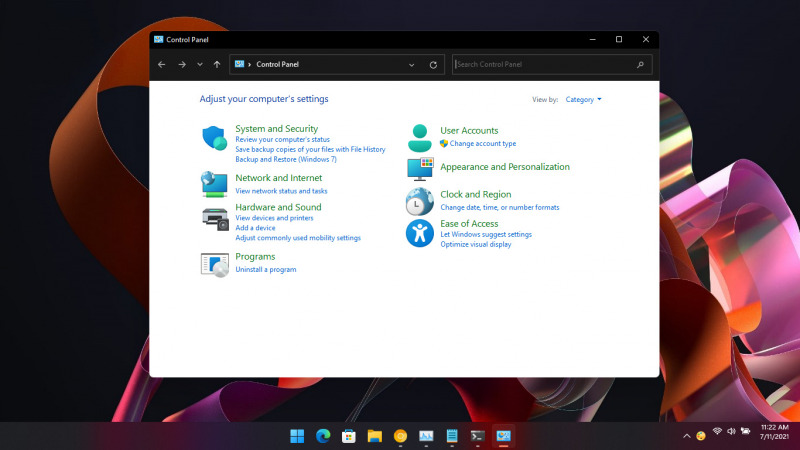Go back with the back arrow
The image size is (800, 450).
click(x=162, y=64)
